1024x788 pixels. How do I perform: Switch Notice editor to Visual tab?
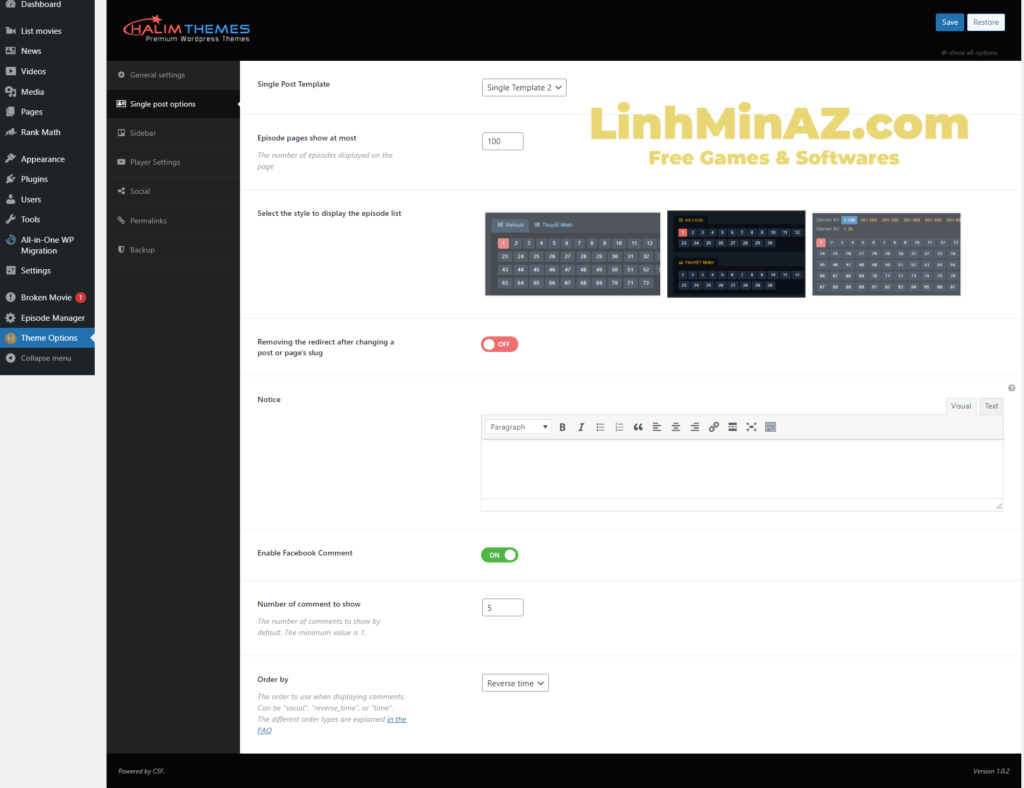[961, 406]
